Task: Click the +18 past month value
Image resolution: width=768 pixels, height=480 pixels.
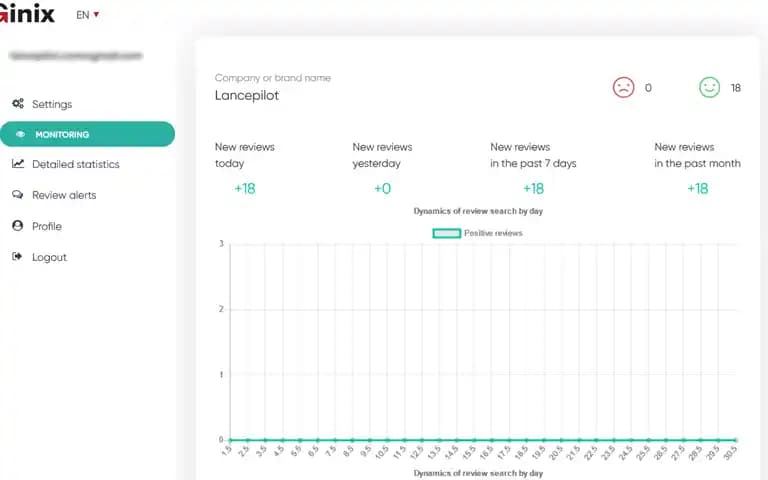Action: [x=697, y=189]
